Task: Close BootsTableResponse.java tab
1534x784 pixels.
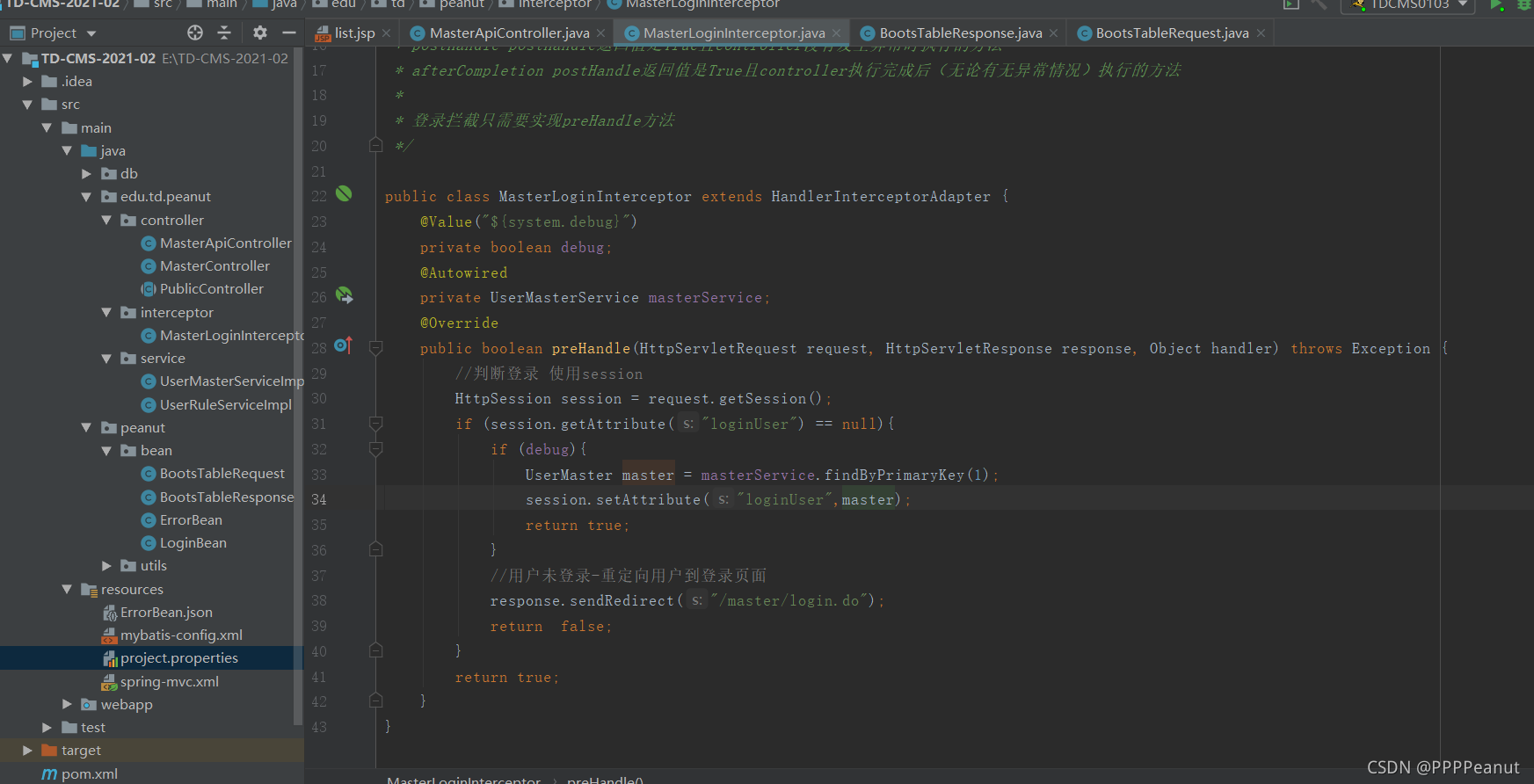Action: 1053,33
